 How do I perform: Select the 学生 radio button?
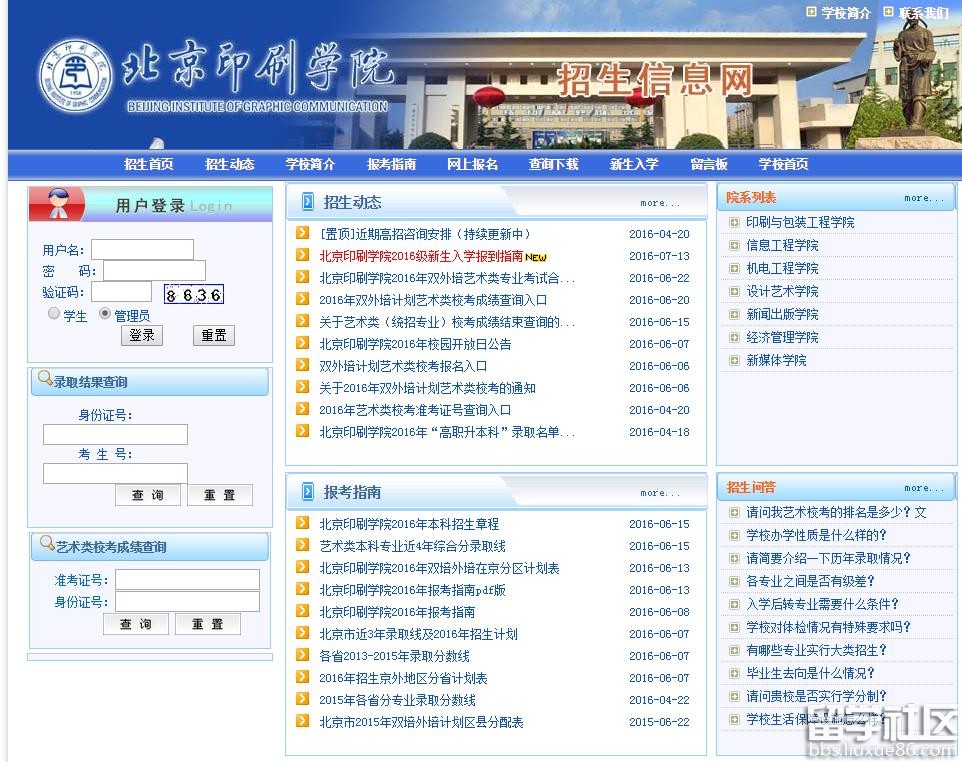[54, 314]
